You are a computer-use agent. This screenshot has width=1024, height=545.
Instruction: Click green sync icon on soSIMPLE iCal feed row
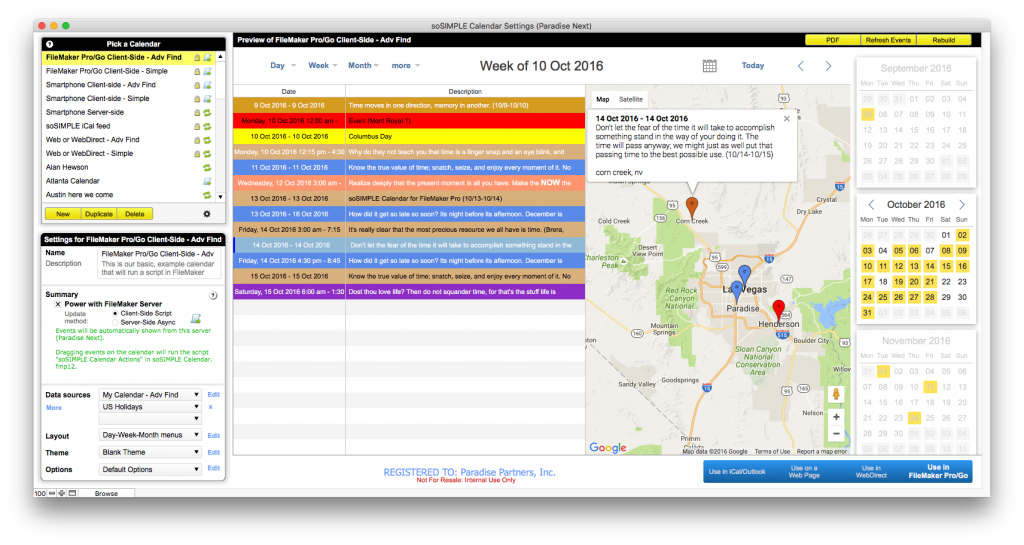(x=207, y=126)
